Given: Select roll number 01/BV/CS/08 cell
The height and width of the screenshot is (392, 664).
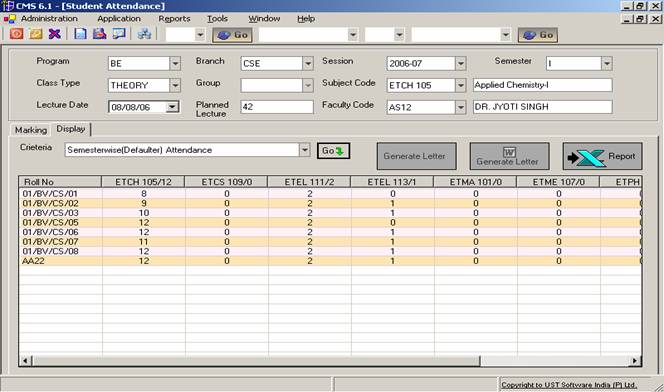Looking at the screenshot, I should (x=60, y=251).
